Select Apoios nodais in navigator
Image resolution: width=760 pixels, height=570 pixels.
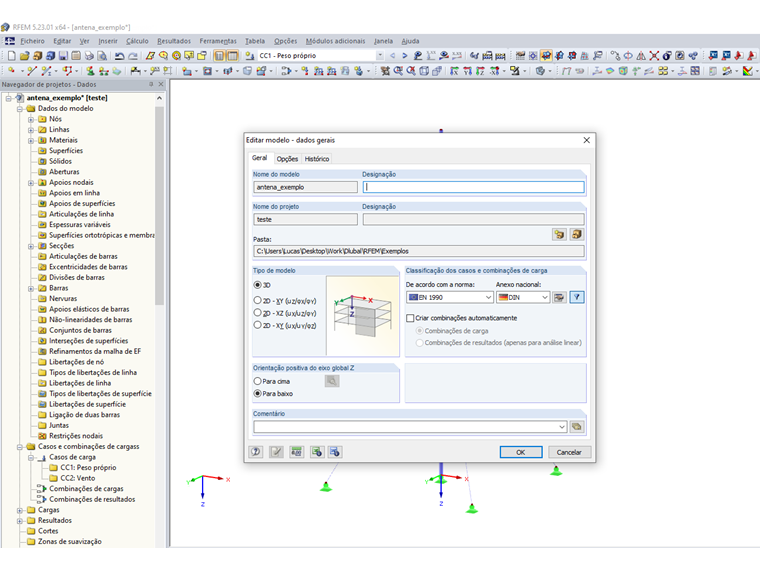click(x=71, y=183)
